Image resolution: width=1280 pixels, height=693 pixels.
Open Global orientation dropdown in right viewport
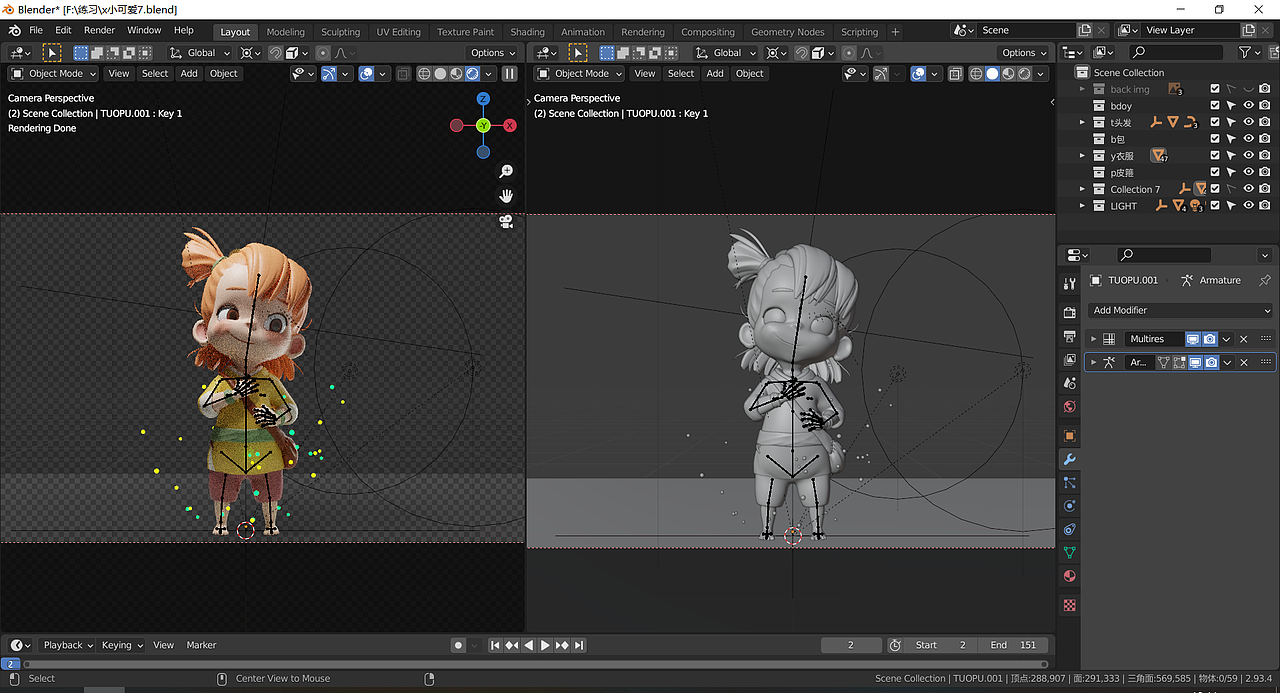click(x=724, y=53)
